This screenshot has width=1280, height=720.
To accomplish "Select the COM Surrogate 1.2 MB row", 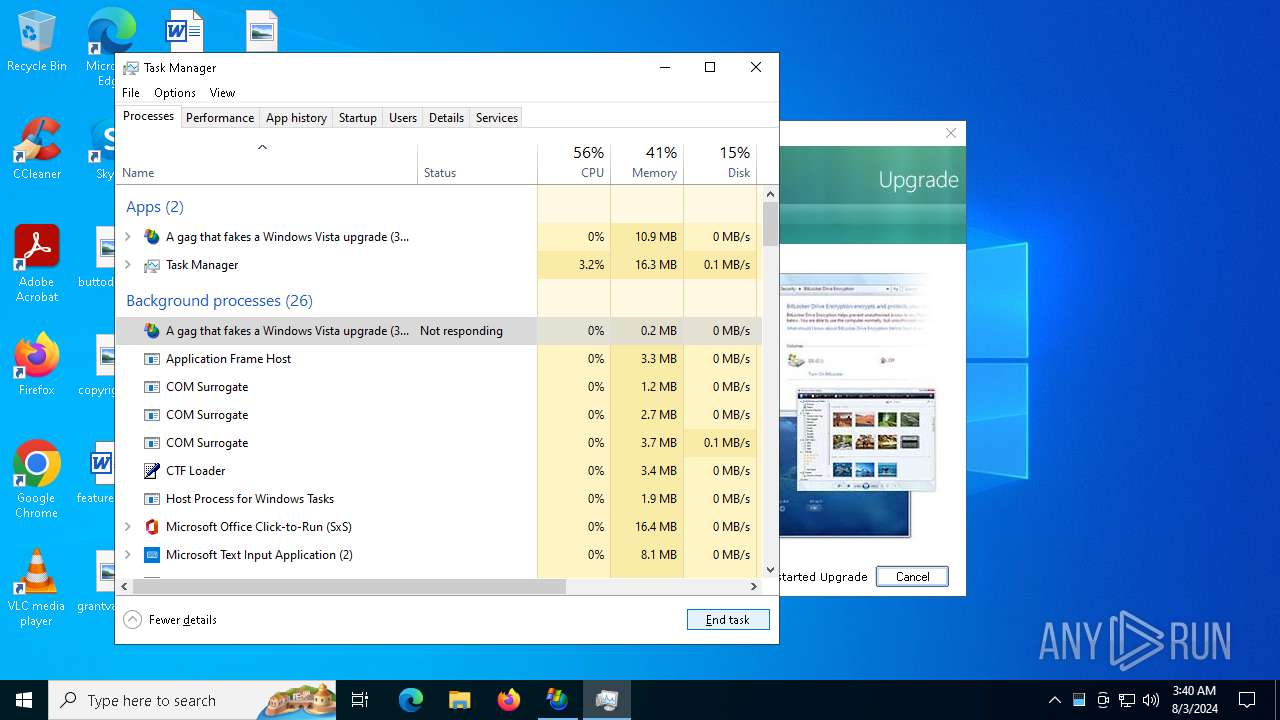I will pos(439,387).
